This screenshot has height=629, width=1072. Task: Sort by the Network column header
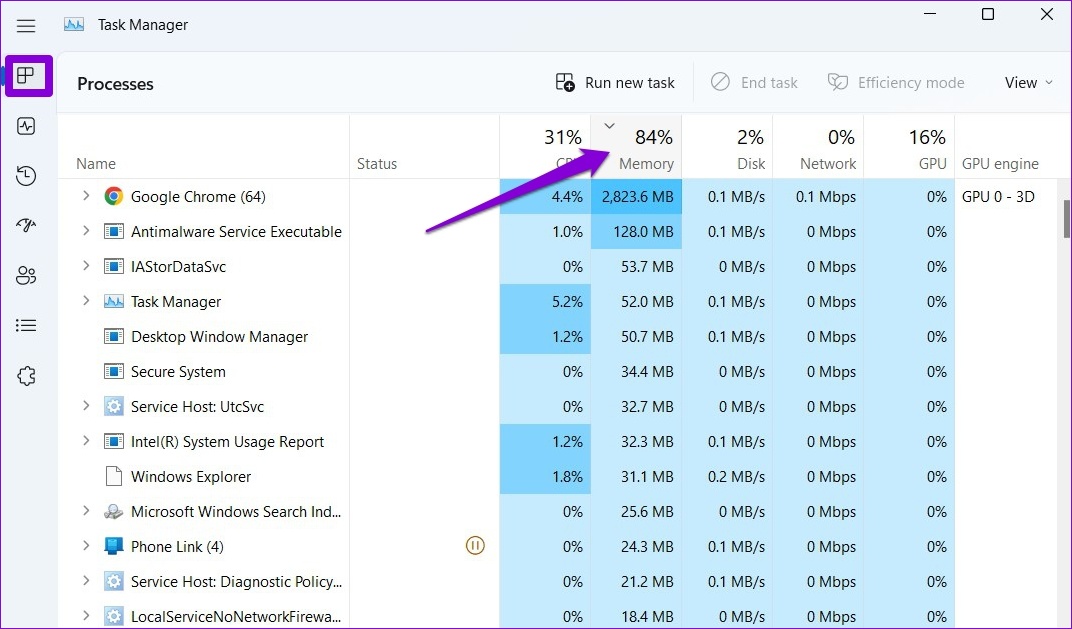[x=818, y=147]
